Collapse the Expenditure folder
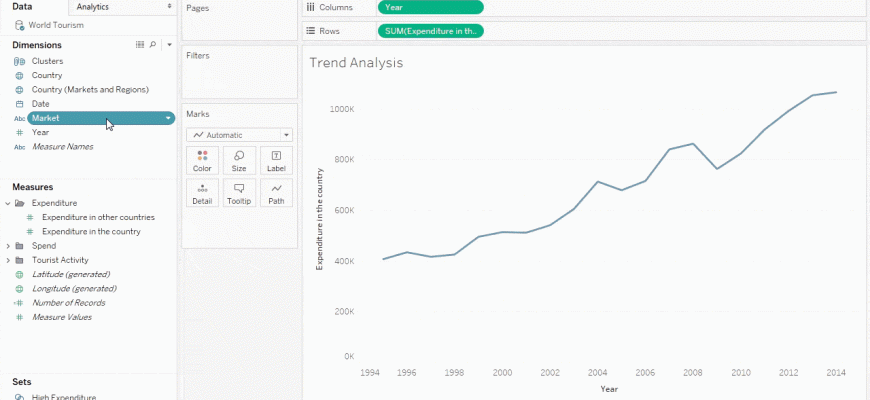870x400 pixels. pos(8,203)
